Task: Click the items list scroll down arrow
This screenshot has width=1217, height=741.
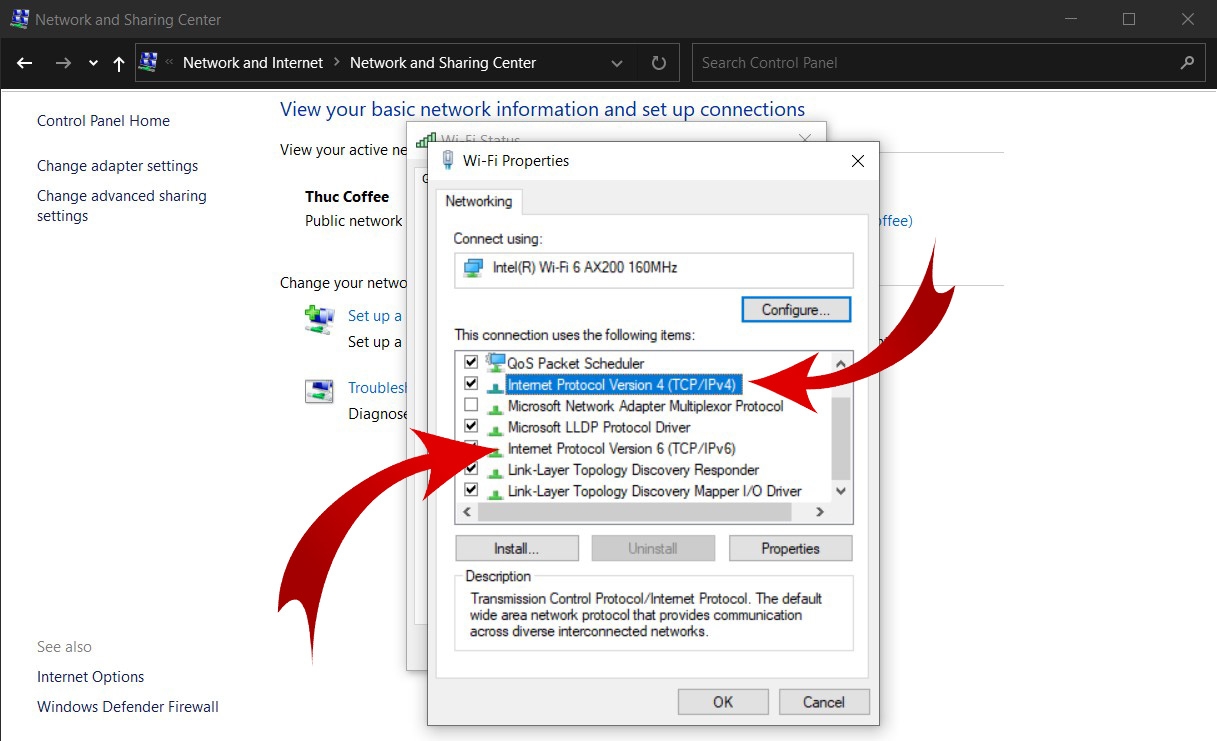Action: tap(841, 491)
